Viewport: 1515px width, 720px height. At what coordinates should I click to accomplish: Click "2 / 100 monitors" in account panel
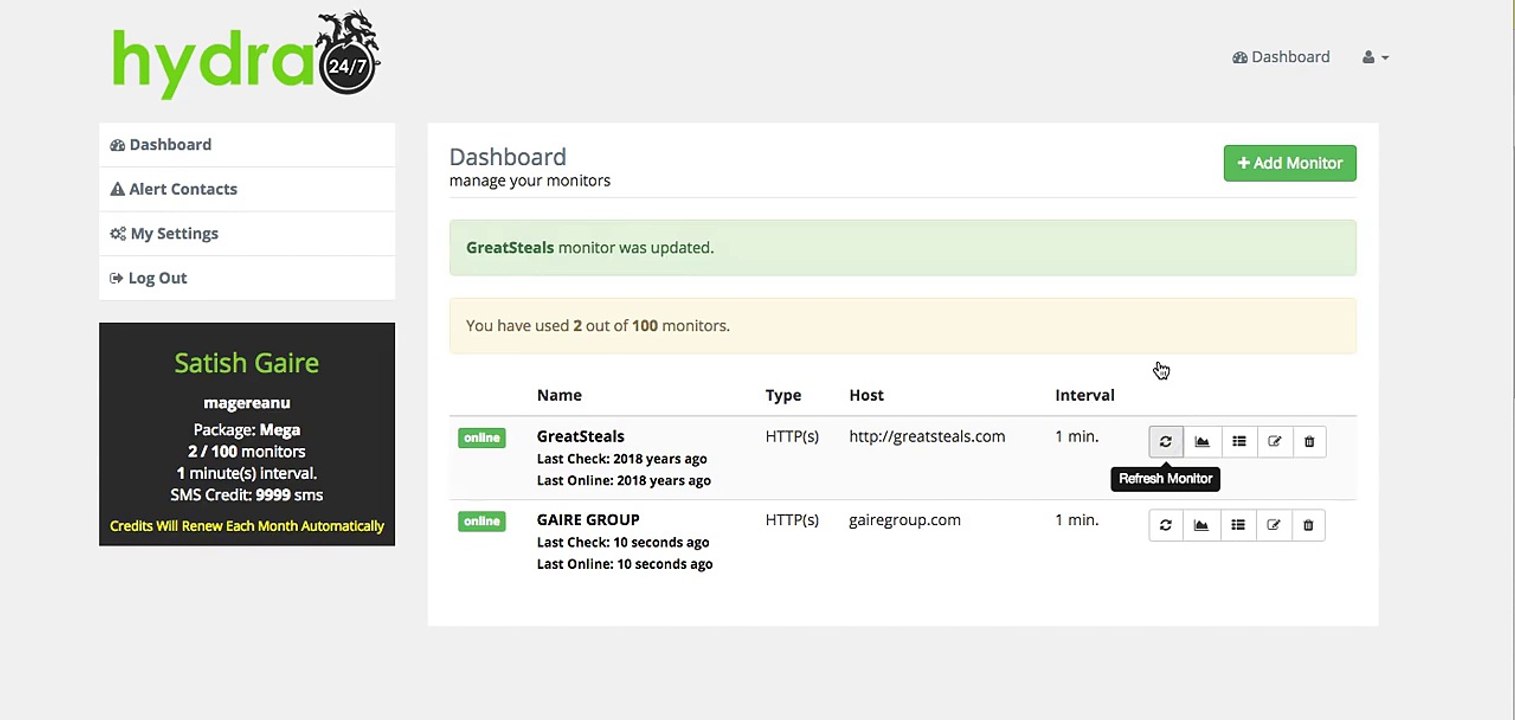click(x=247, y=452)
